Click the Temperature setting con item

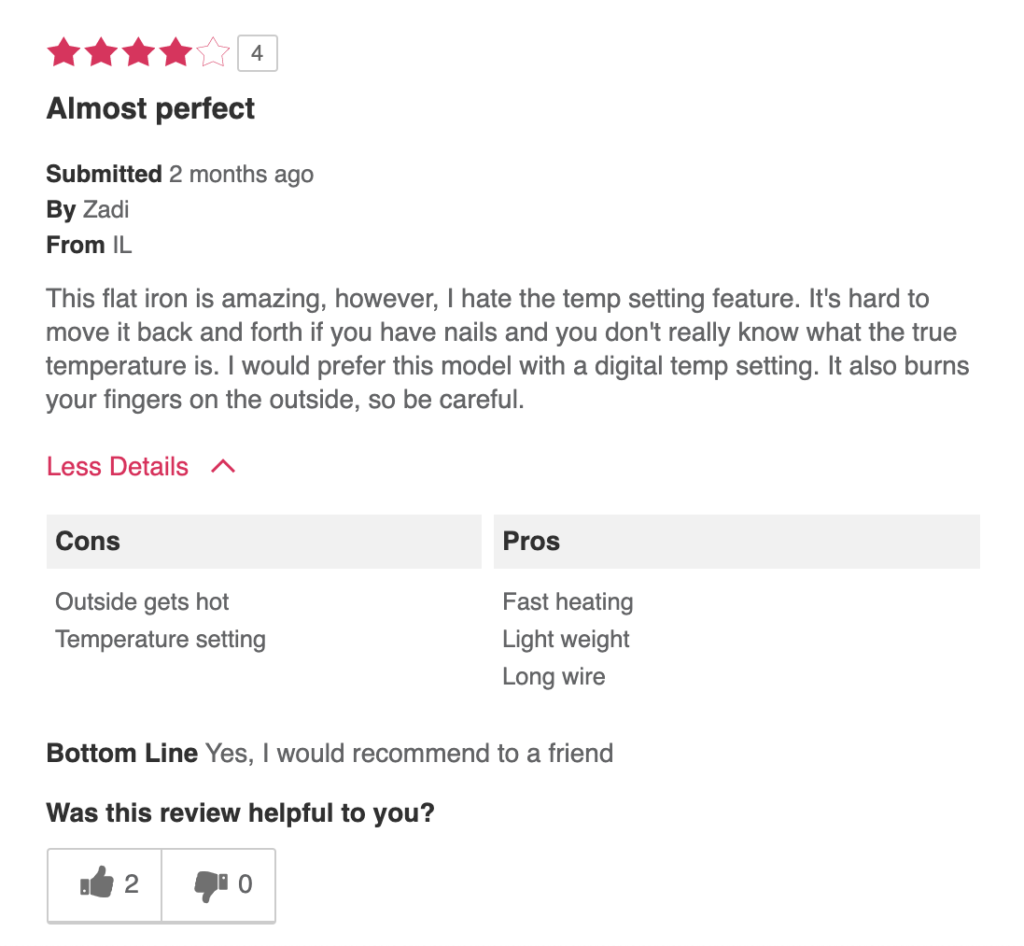[x=160, y=639]
